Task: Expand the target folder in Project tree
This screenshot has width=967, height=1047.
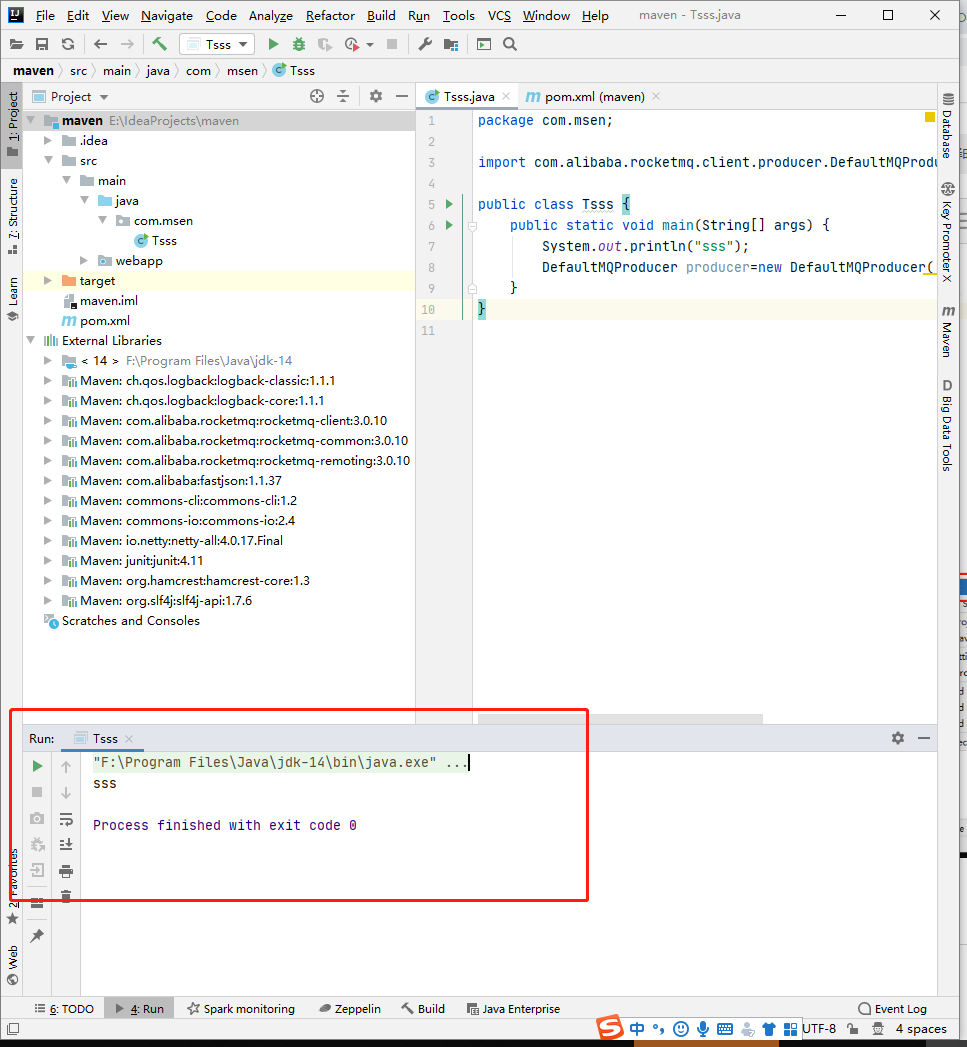Action: [x=47, y=280]
